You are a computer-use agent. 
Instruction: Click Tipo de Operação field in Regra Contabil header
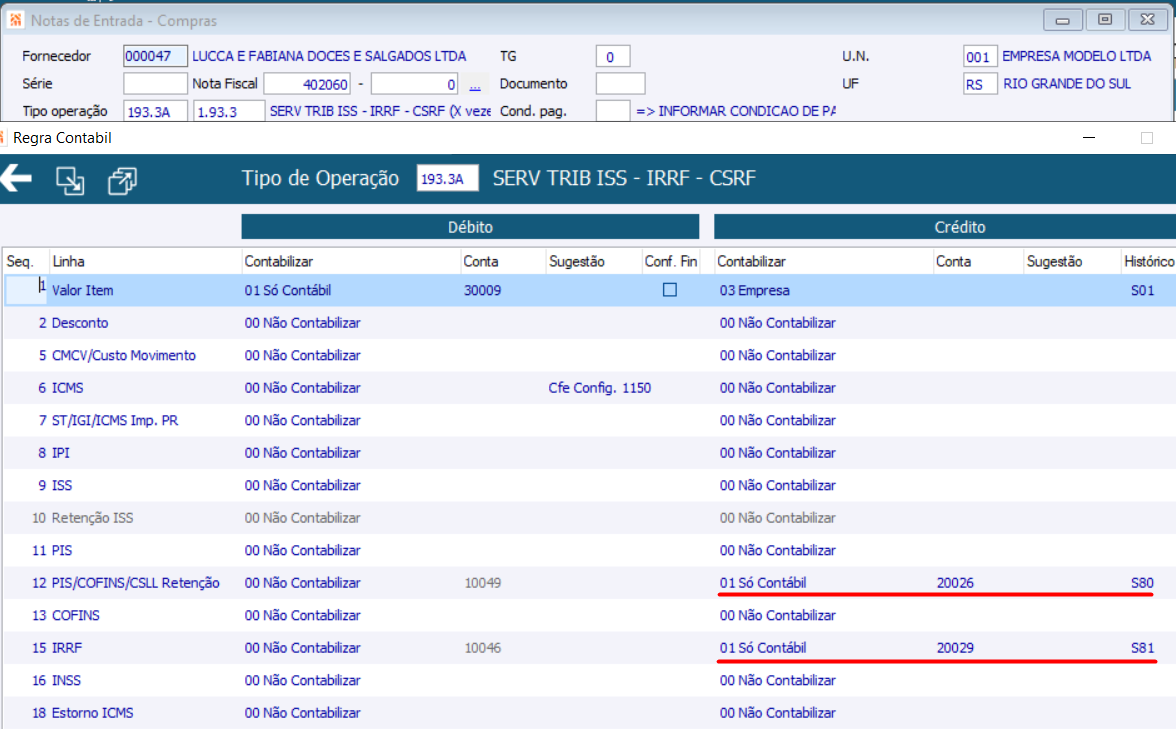[447, 178]
